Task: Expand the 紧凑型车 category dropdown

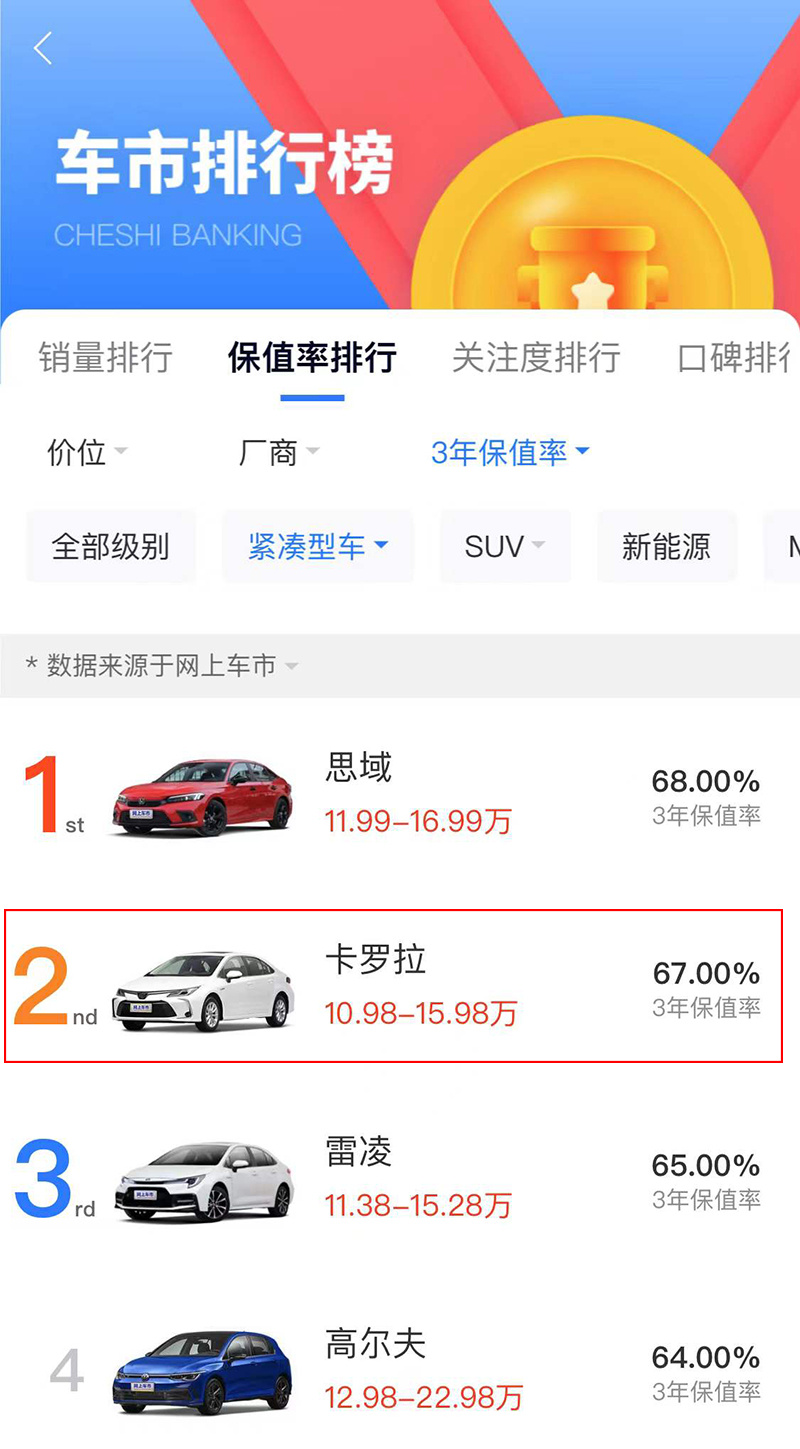Action: coord(318,546)
